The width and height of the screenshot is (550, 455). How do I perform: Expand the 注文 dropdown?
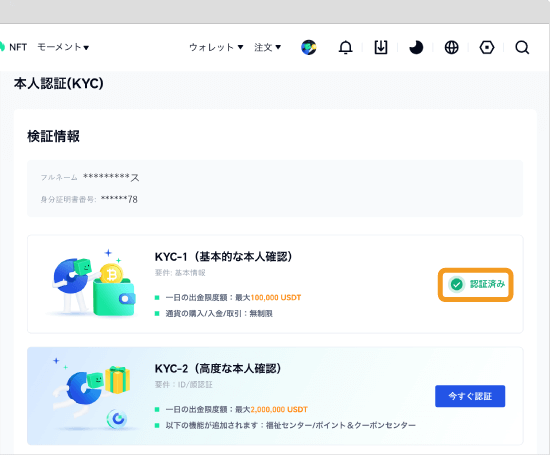[267, 47]
